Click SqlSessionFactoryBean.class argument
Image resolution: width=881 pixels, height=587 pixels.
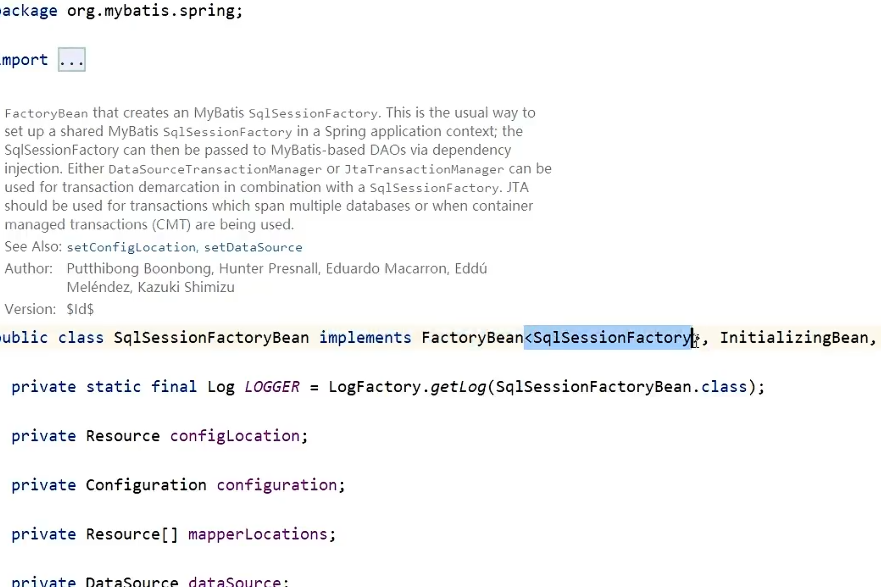coord(621,387)
